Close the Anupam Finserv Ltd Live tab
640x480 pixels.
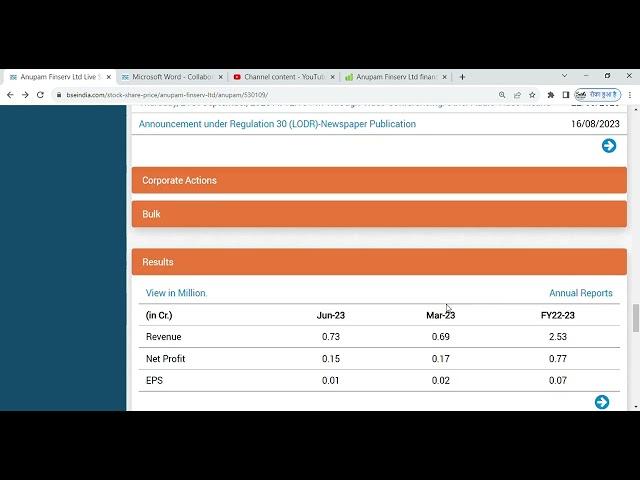click(x=109, y=77)
